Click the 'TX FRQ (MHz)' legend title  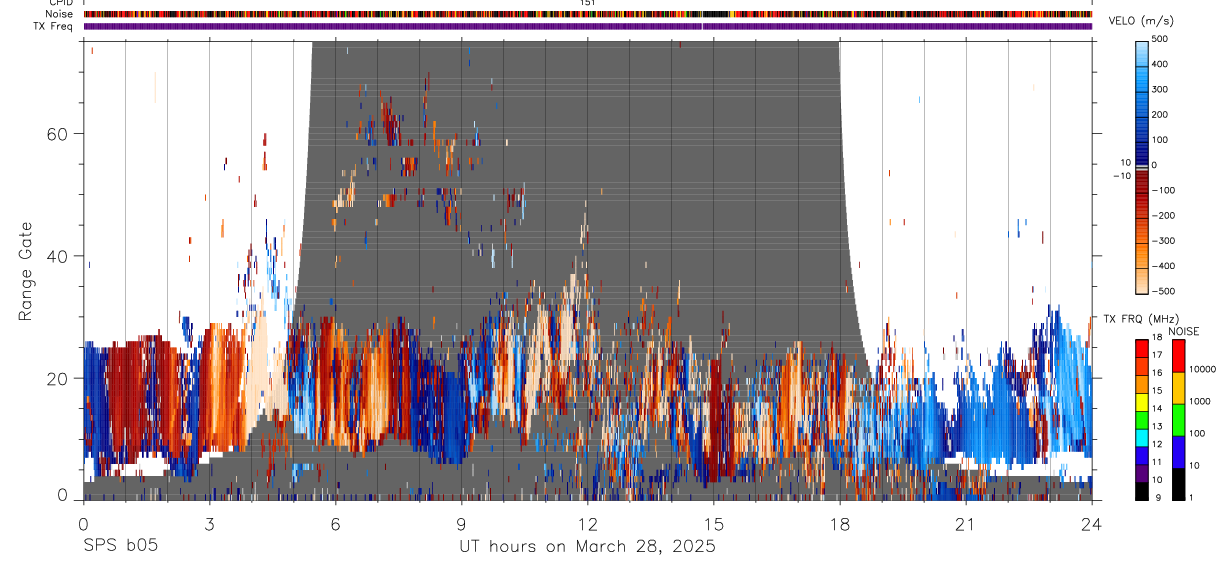click(x=1140, y=319)
